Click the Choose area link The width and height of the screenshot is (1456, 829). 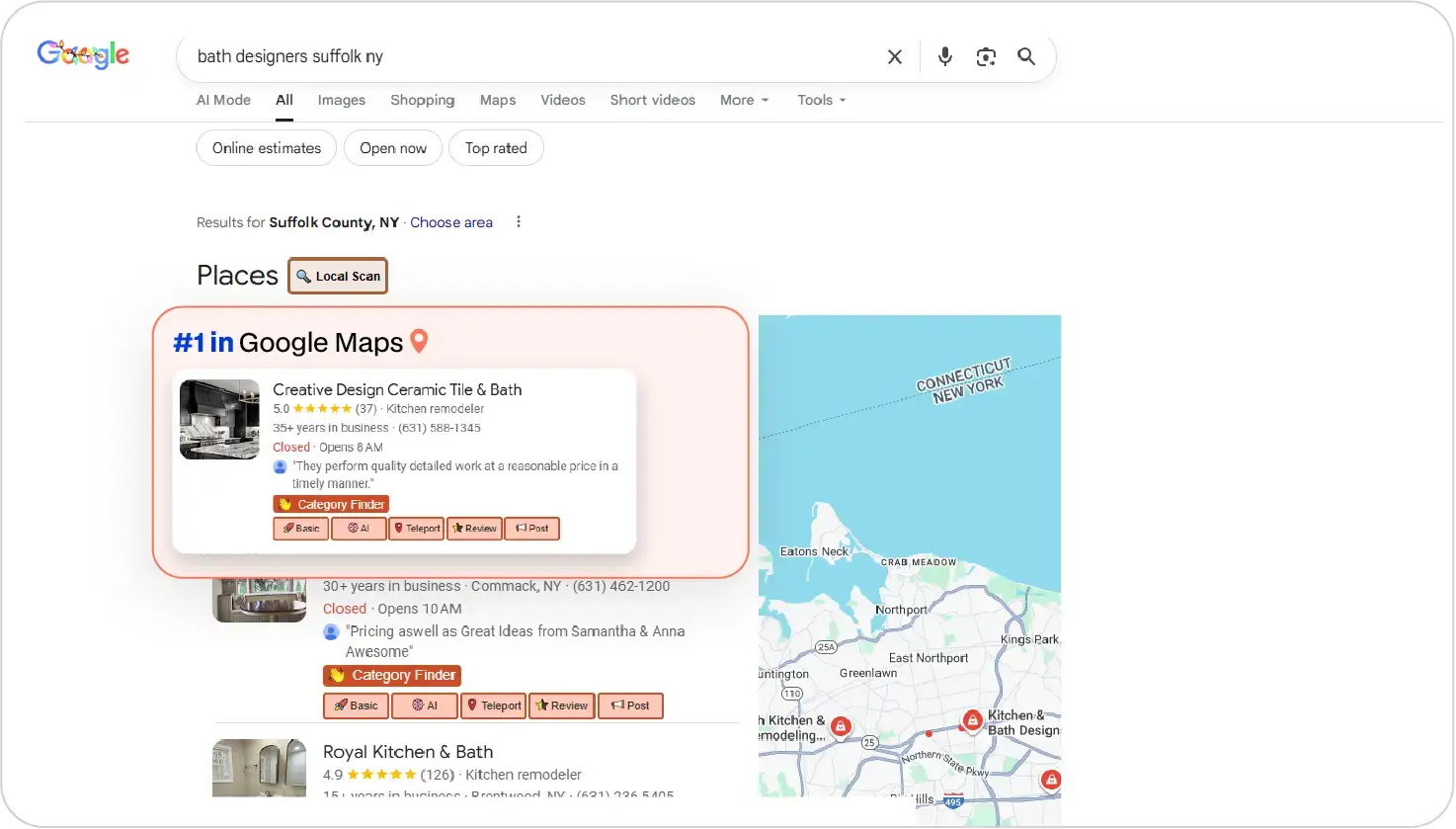tap(451, 222)
